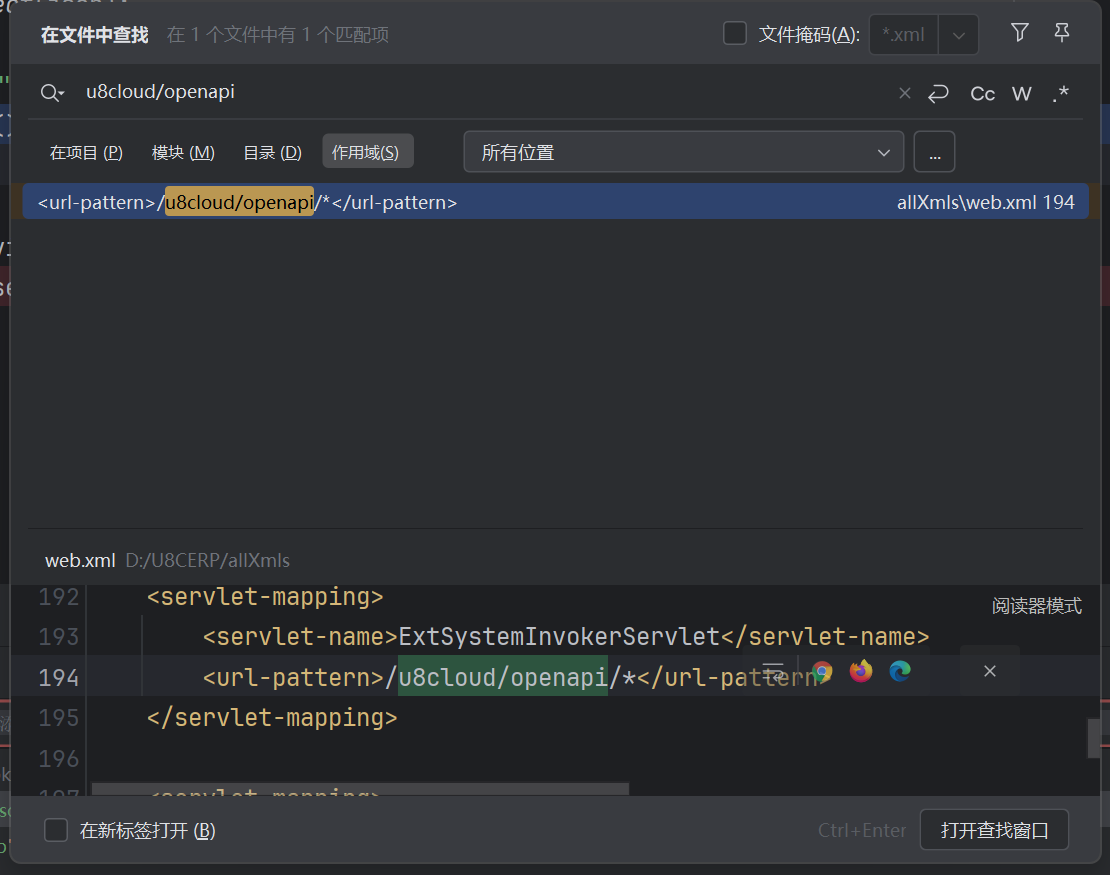1110x875 pixels.
Task: Click the web.xml file name label
Action: point(80,561)
